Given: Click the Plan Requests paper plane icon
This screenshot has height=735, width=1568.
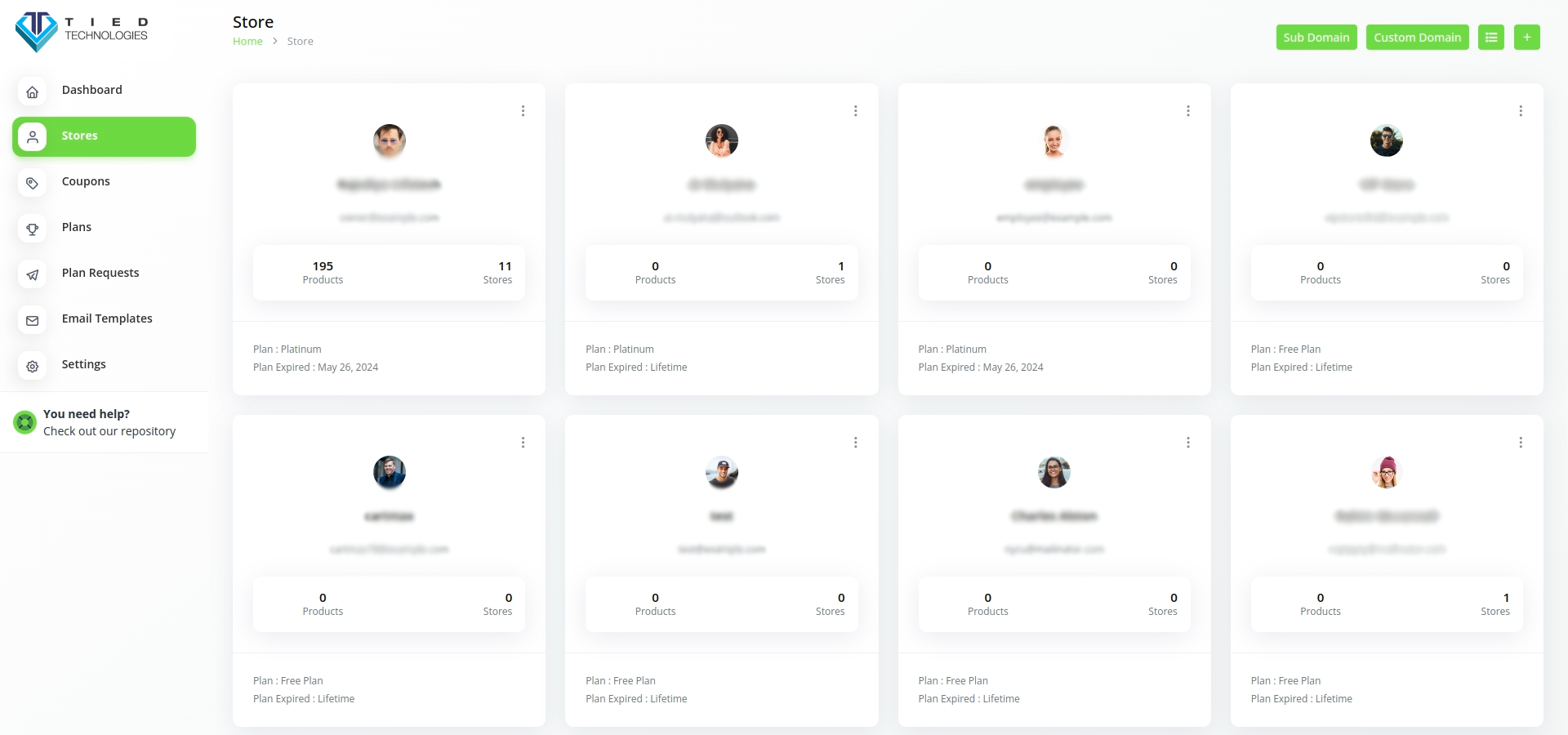Looking at the screenshot, I should (x=33, y=274).
